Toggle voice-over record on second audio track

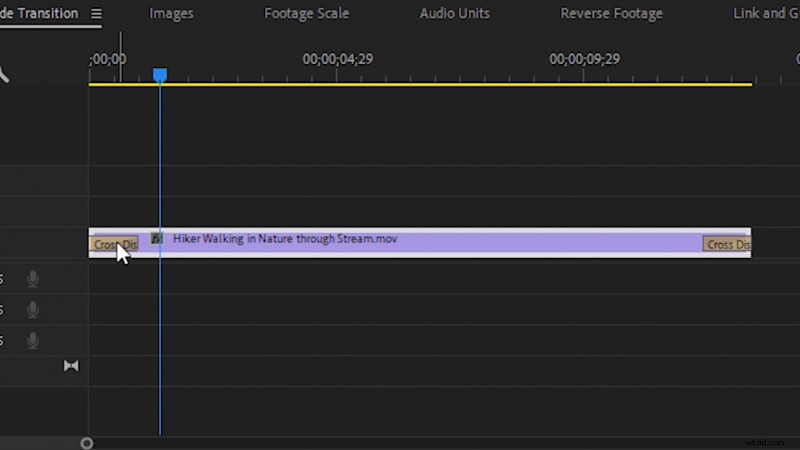33,310
